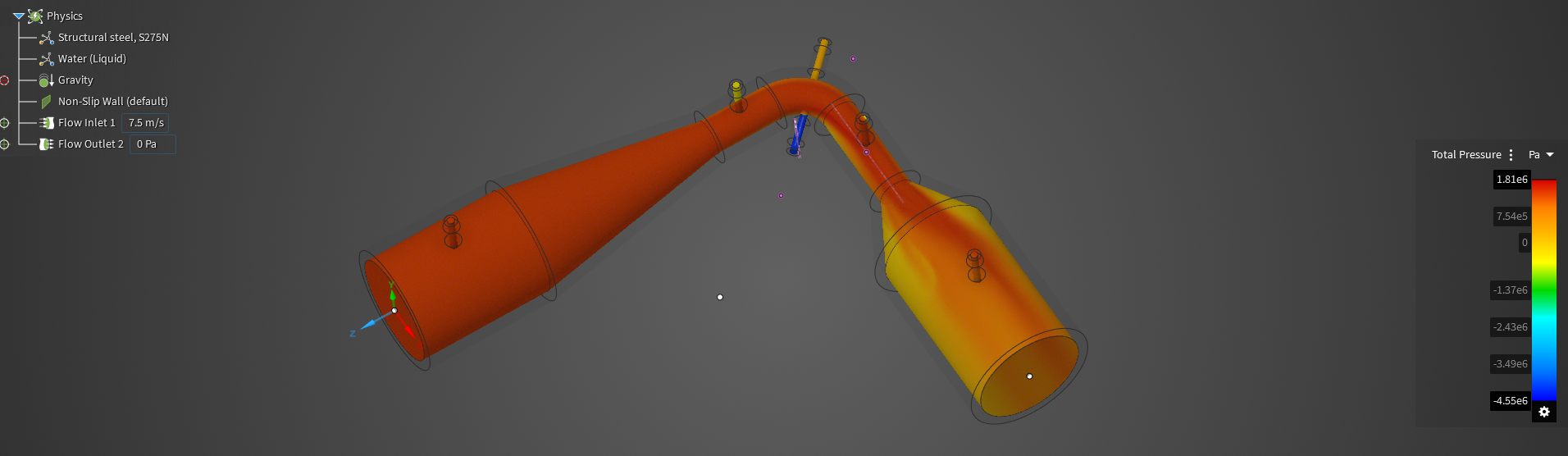Open legend settings gear icon
The height and width of the screenshot is (456, 1568).
click(x=1544, y=412)
